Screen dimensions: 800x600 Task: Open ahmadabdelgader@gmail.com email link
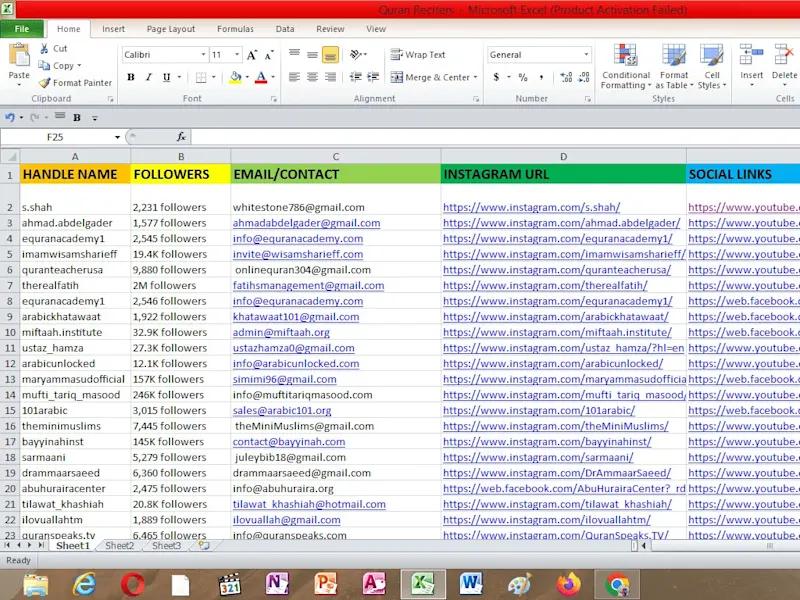[306, 223]
